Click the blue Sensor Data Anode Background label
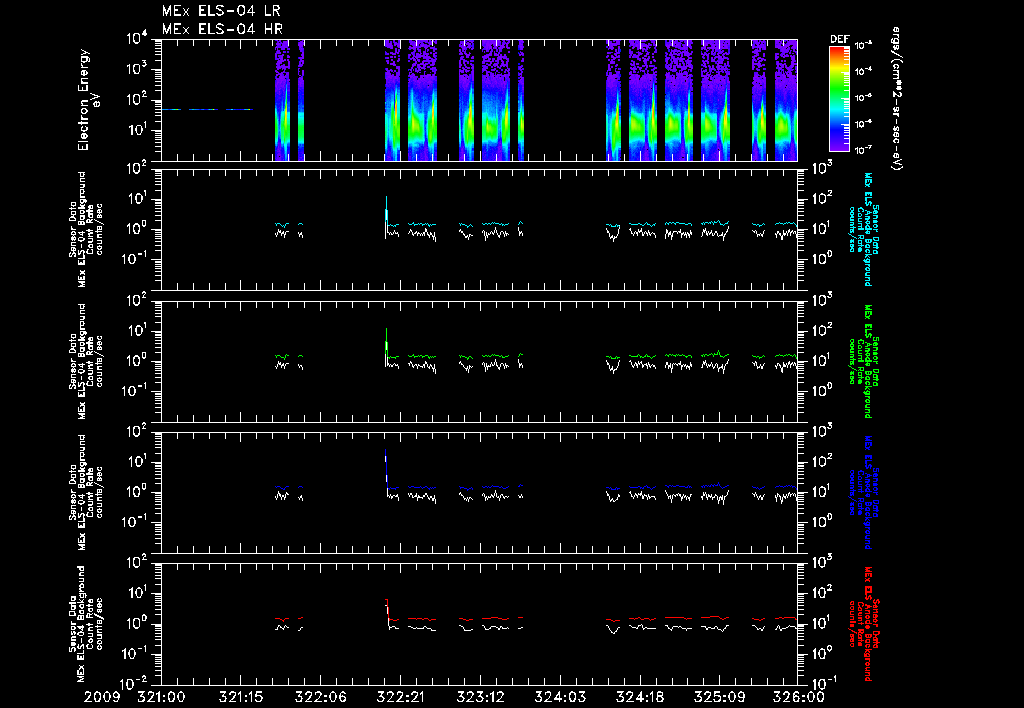This screenshot has width=1024, height=708. pyautogui.click(x=863, y=492)
